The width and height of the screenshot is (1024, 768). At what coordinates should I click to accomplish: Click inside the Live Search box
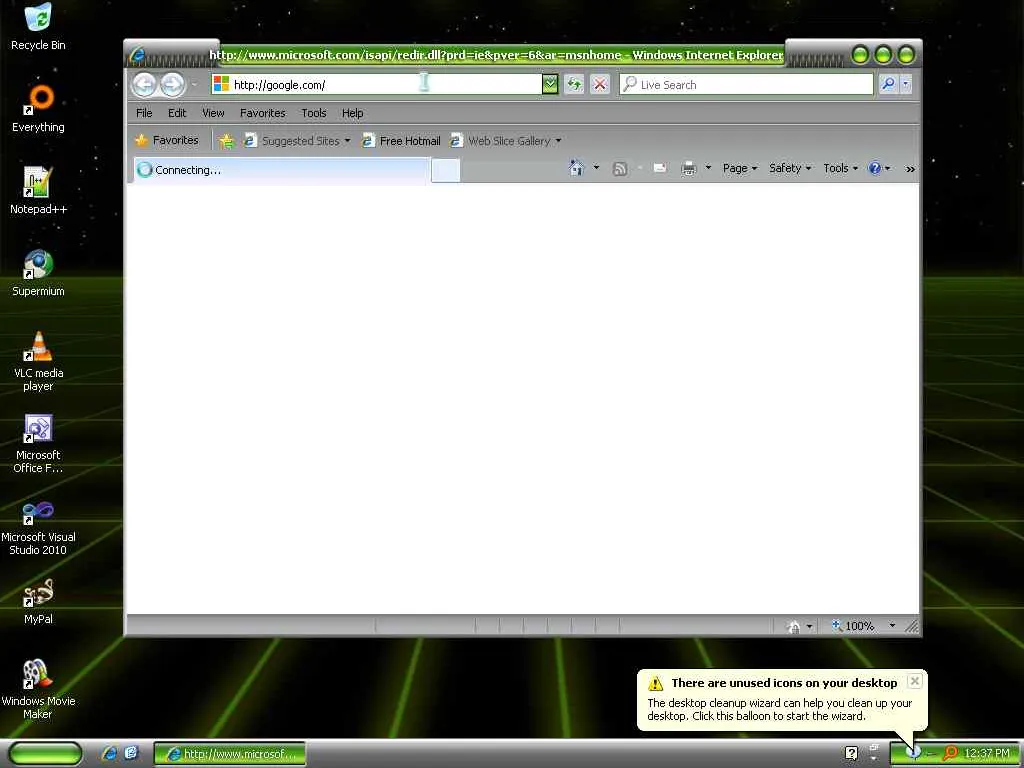pyautogui.click(x=746, y=84)
